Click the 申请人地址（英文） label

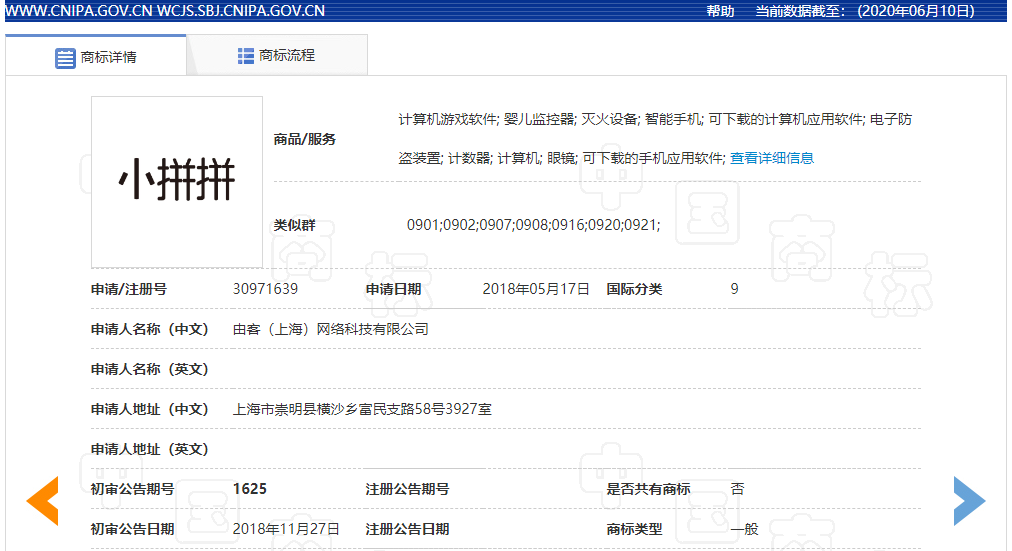[x=149, y=449]
